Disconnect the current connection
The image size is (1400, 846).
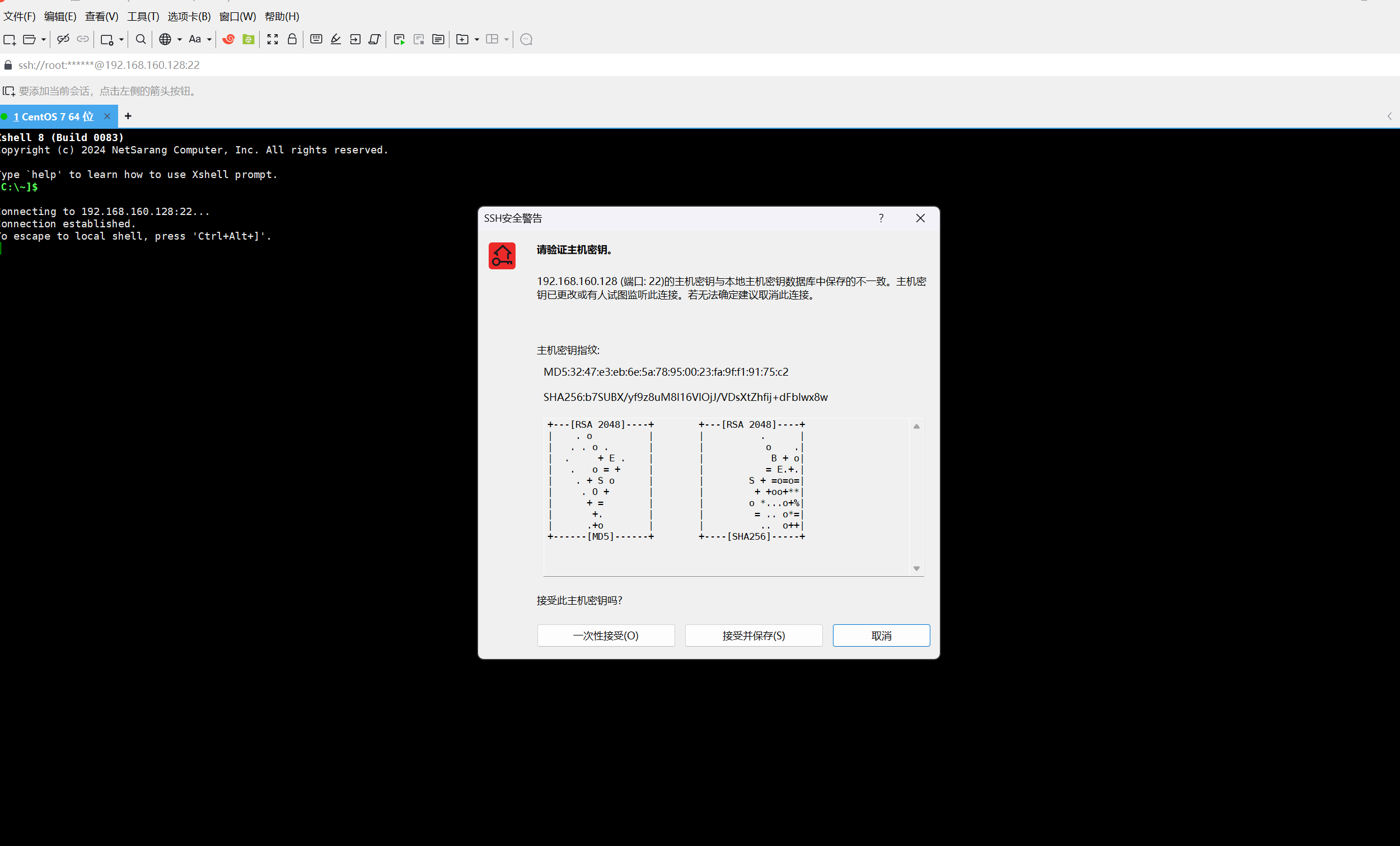coord(63,39)
